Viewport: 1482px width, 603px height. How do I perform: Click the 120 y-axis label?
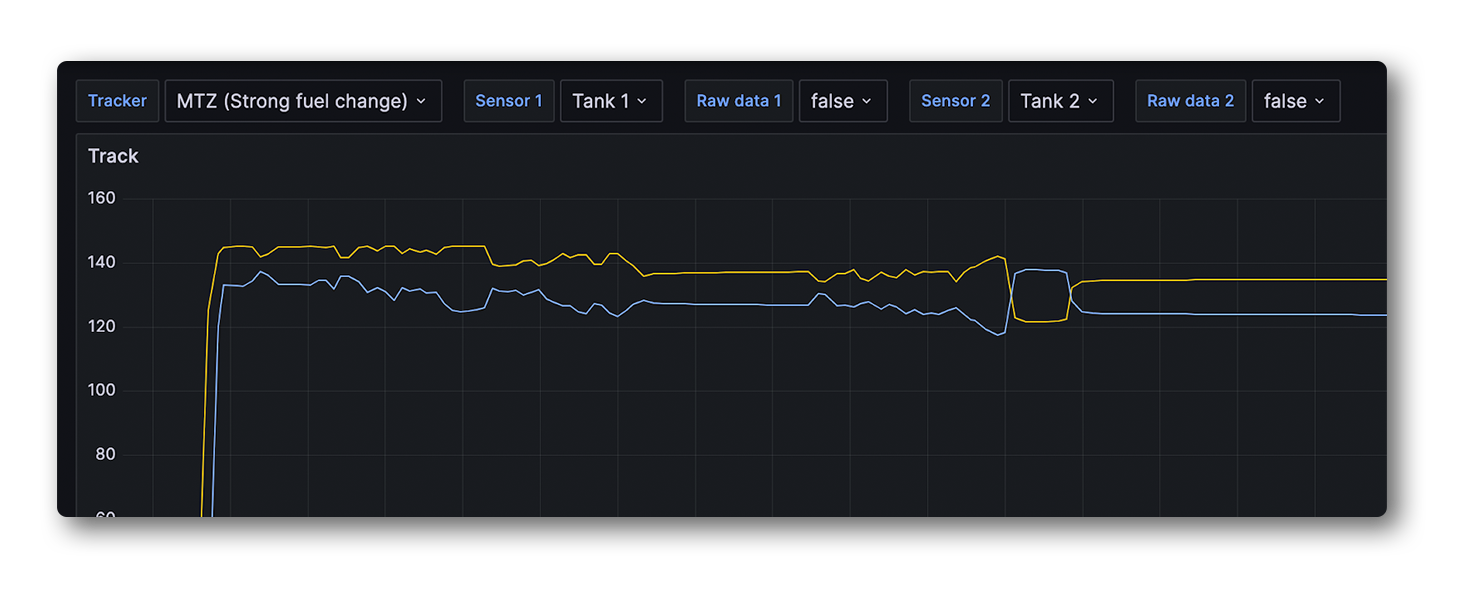(x=102, y=326)
